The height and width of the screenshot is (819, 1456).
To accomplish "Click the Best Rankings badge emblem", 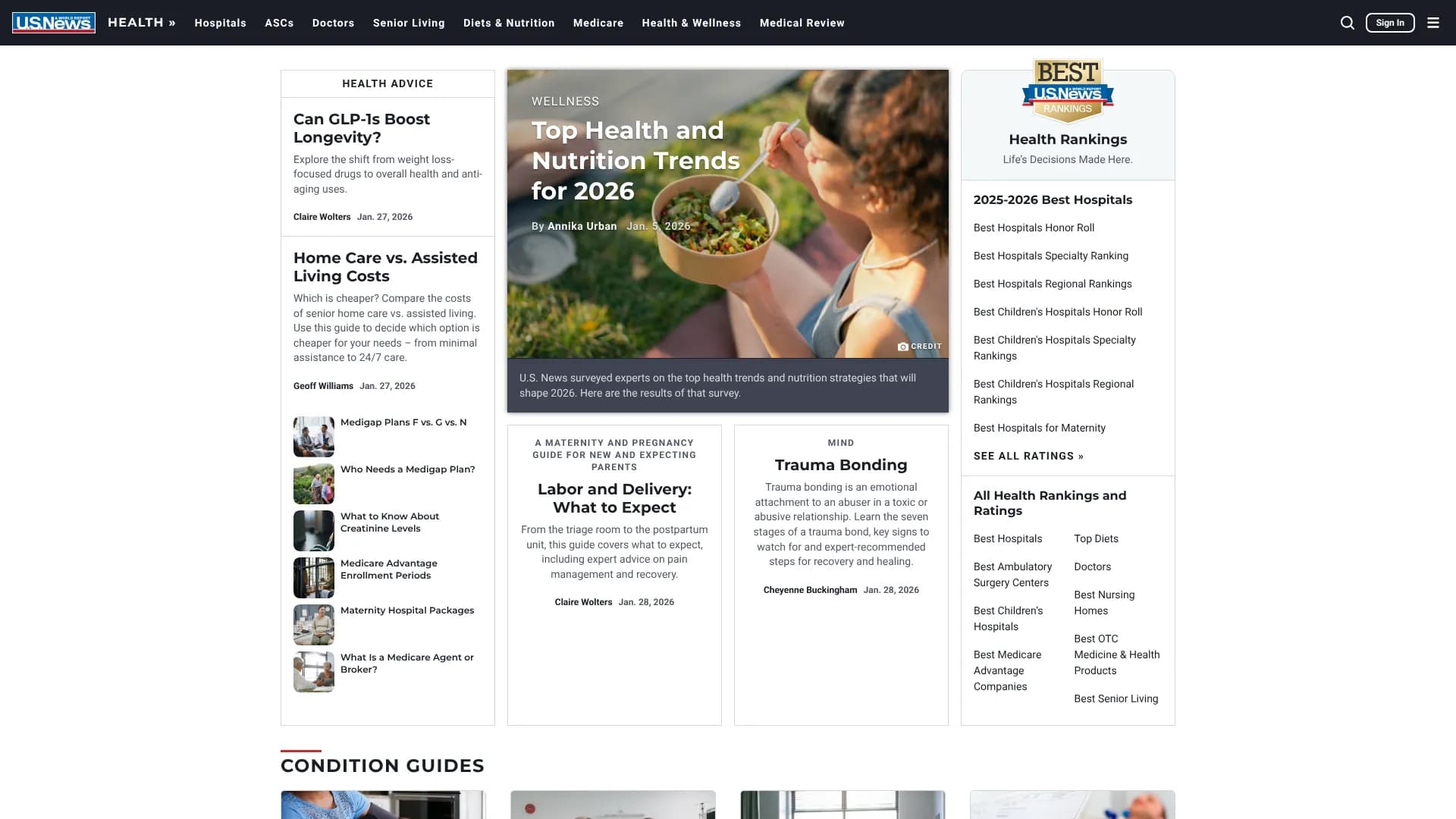I will tap(1067, 91).
